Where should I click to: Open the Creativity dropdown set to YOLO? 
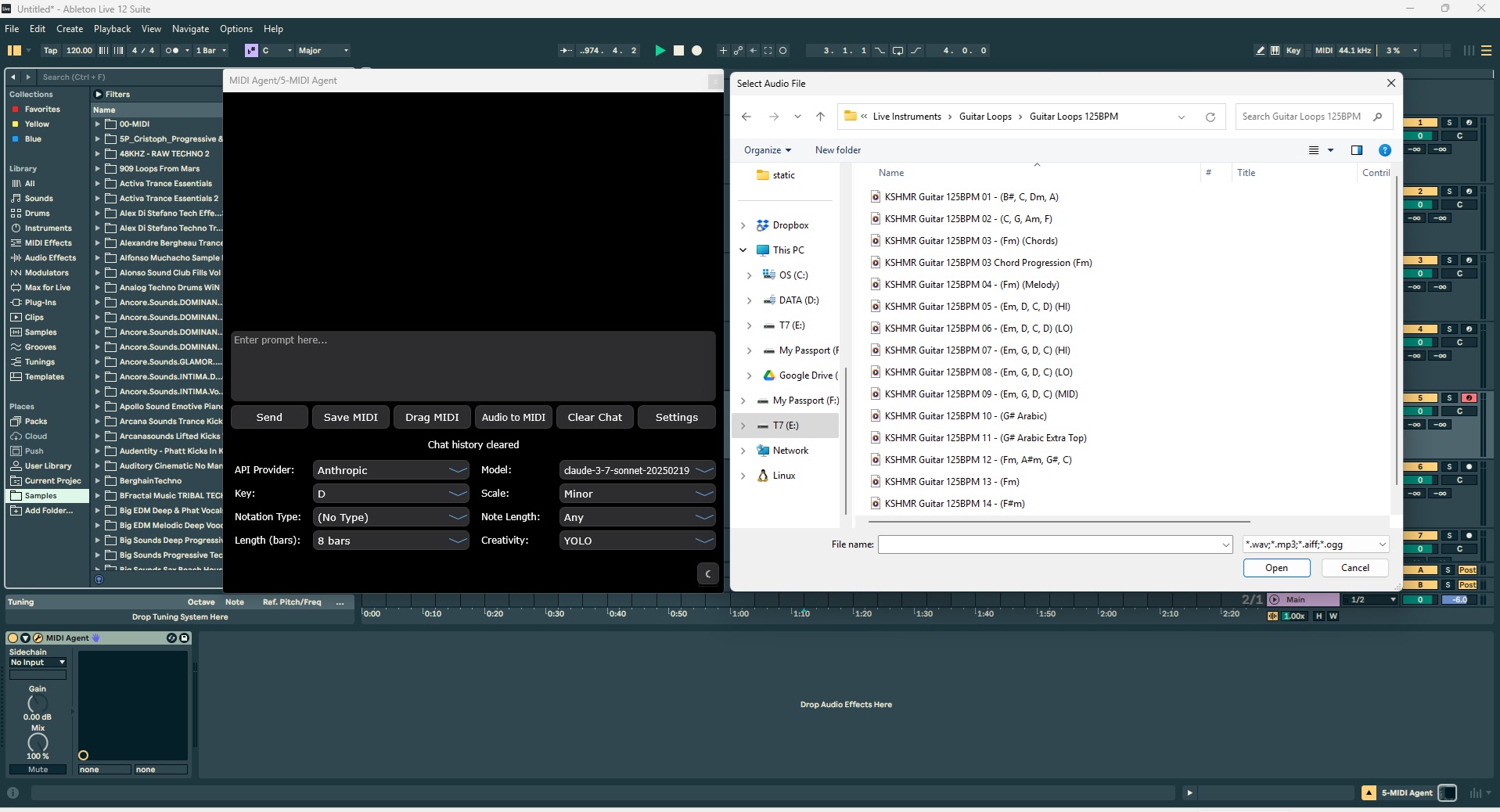click(x=637, y=541)
